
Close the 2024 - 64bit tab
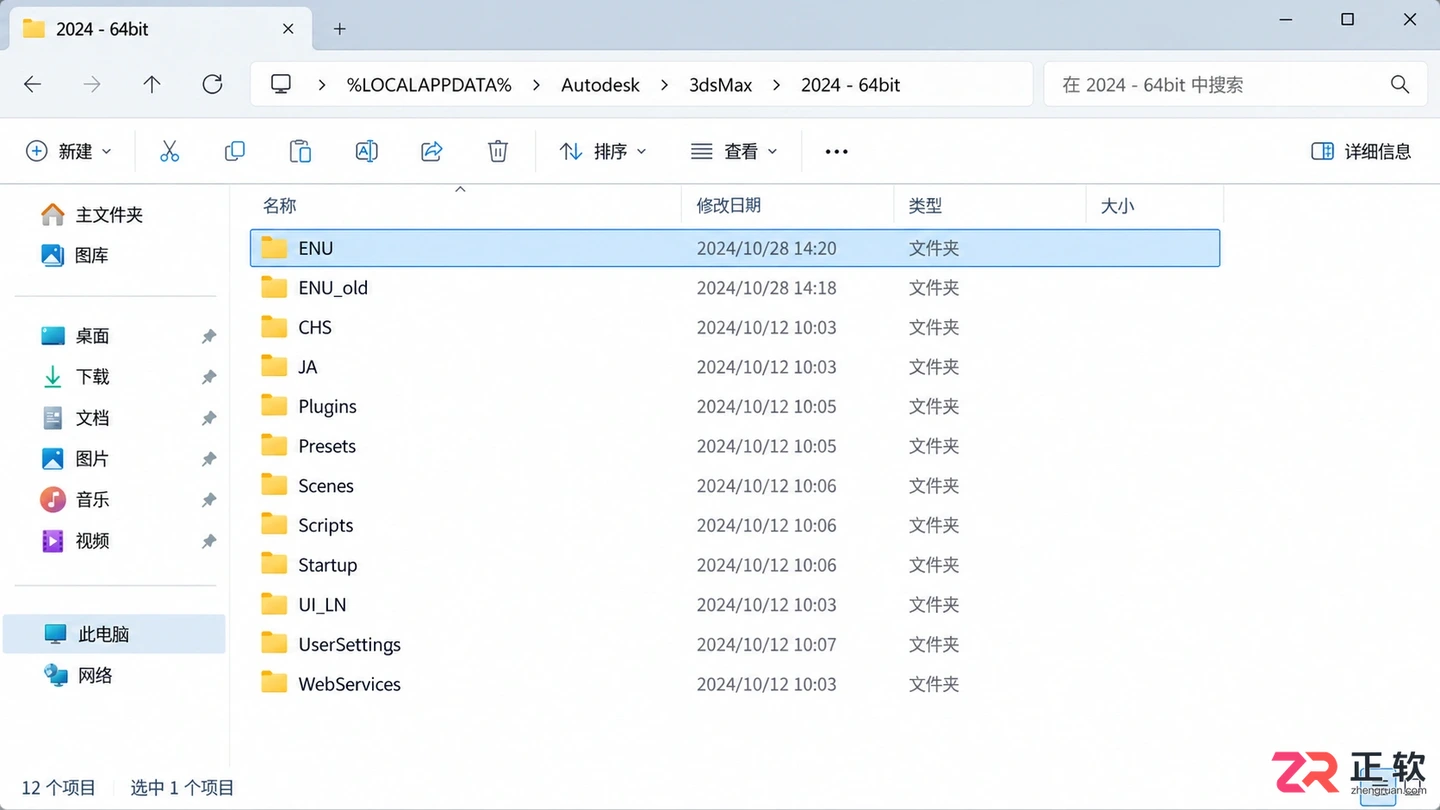288,29
